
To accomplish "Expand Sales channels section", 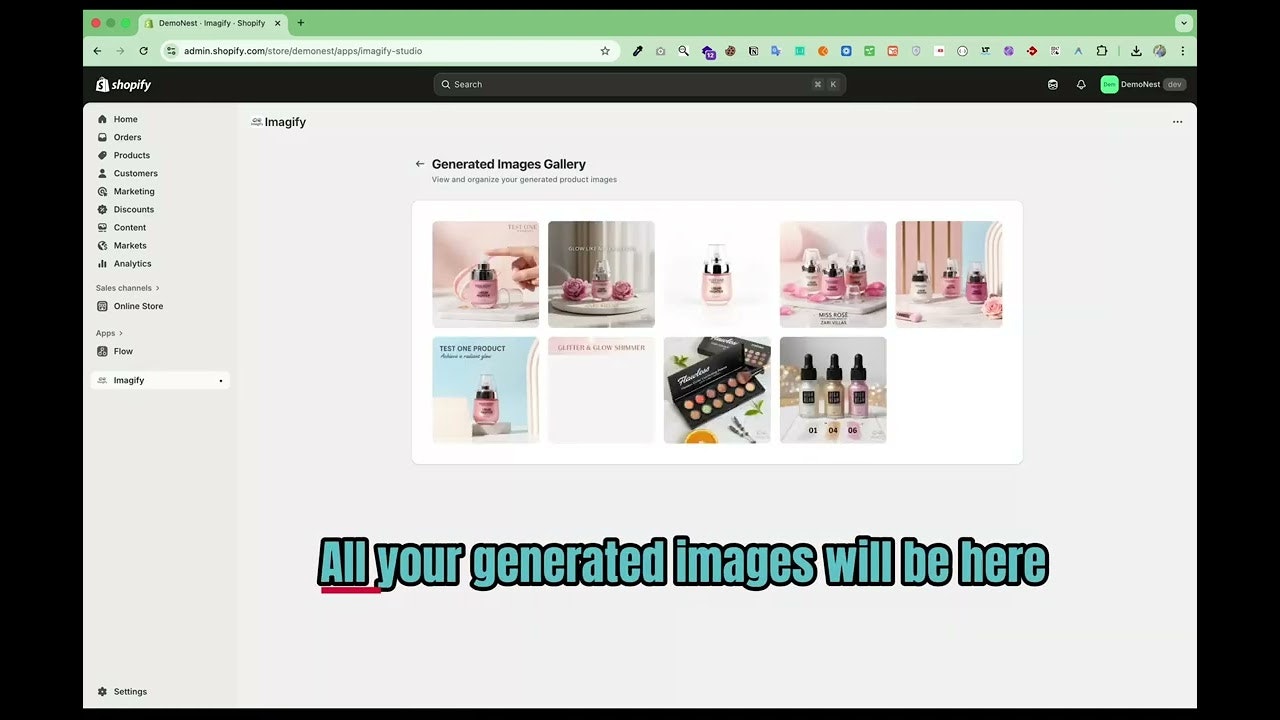I will tap(126, 287).
